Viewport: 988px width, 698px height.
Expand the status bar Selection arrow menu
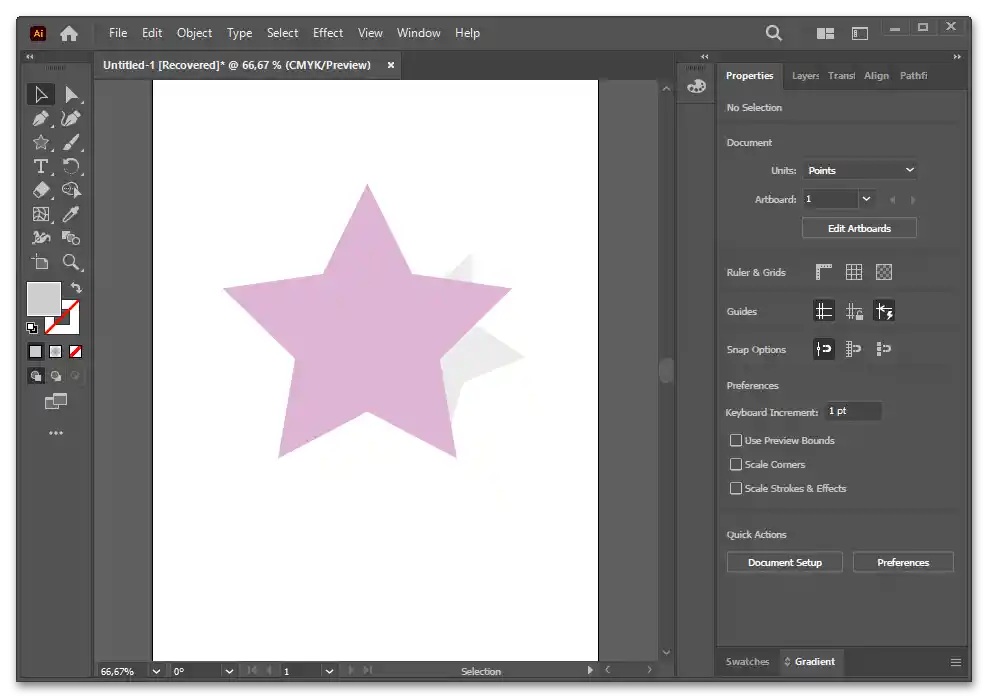tap(590, 670)
